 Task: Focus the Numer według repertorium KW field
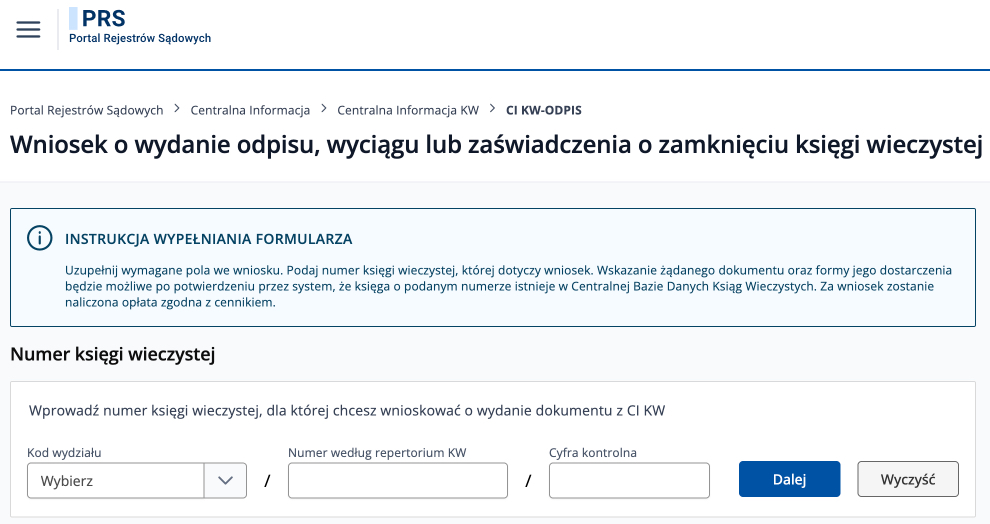398,480
